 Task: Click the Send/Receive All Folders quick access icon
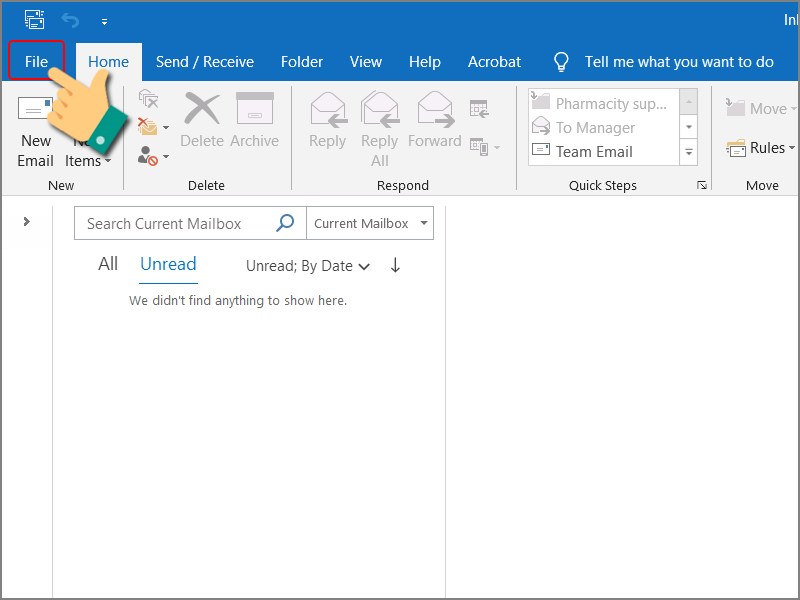pos(34,20)
